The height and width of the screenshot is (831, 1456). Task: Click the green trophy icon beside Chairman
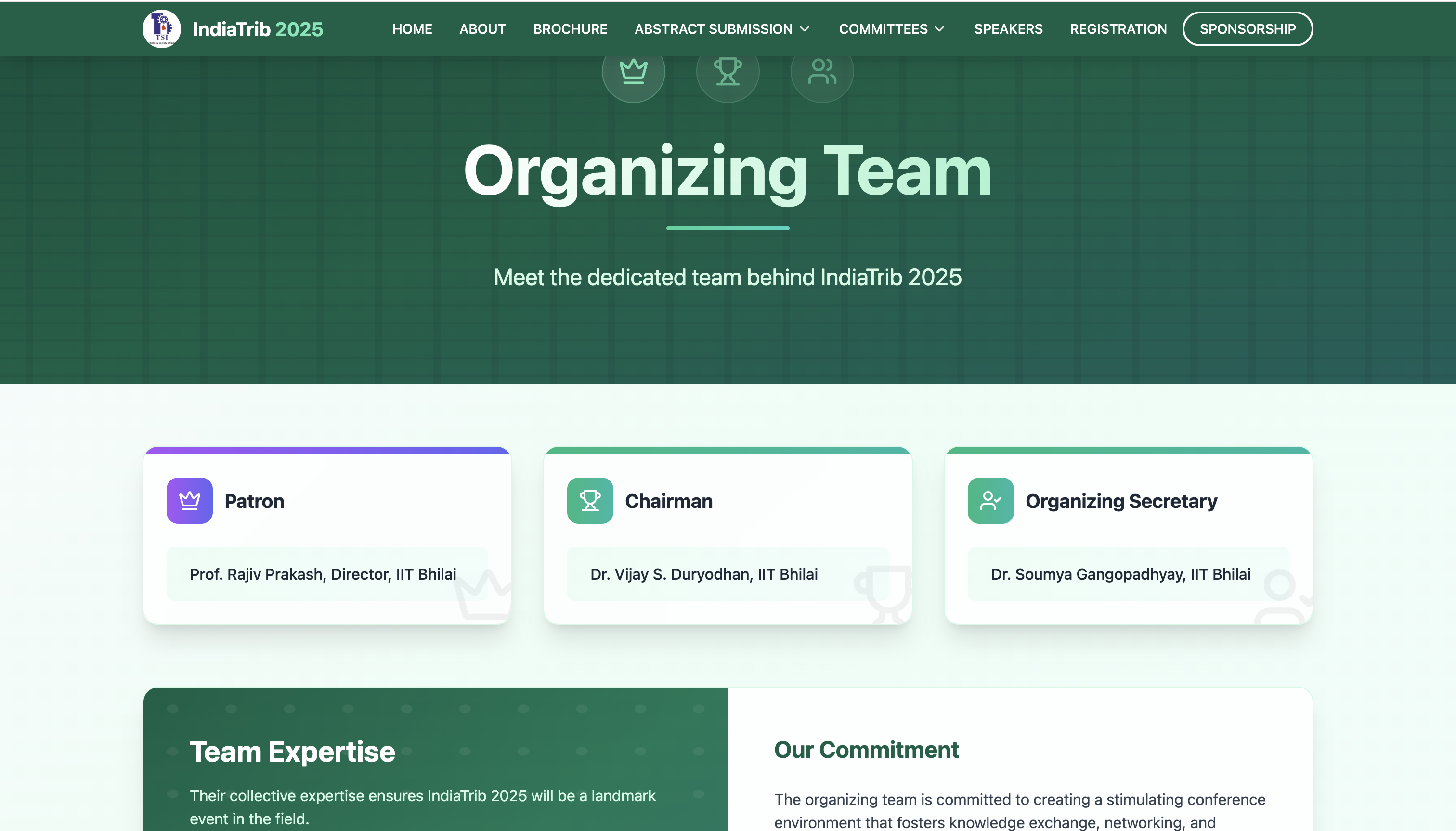tap(590, 501)
